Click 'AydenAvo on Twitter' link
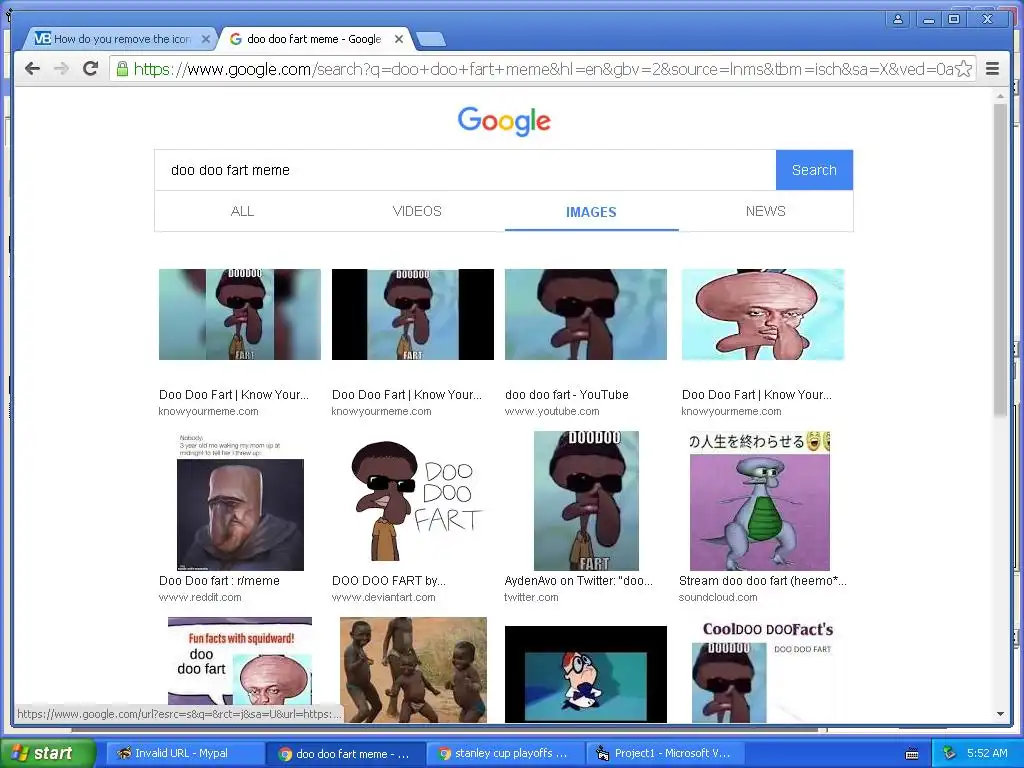The image size is (1024, 768). pos(579,581)
